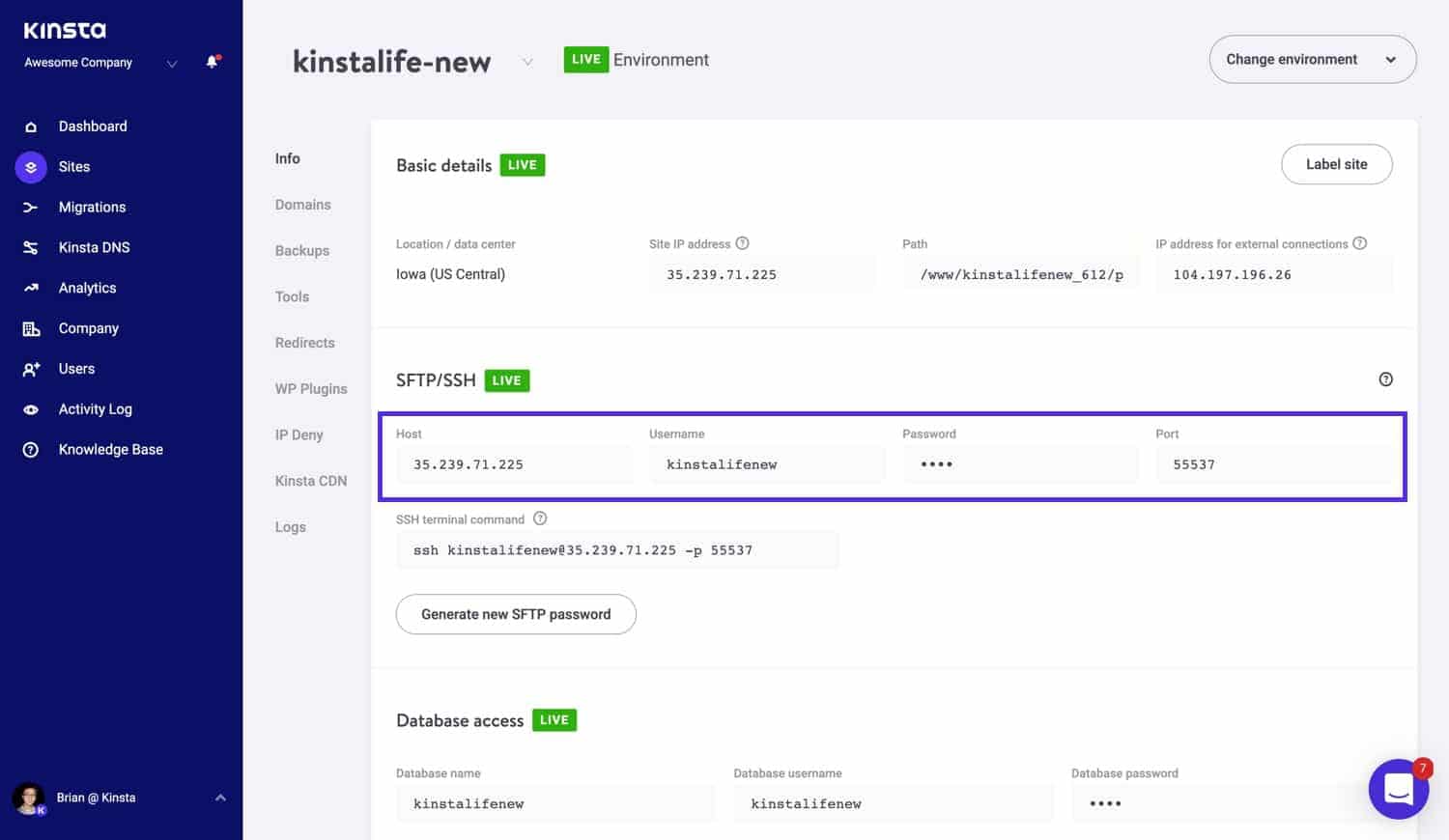
Task: Open the Knowledge Base
Action: coord(110,449)
